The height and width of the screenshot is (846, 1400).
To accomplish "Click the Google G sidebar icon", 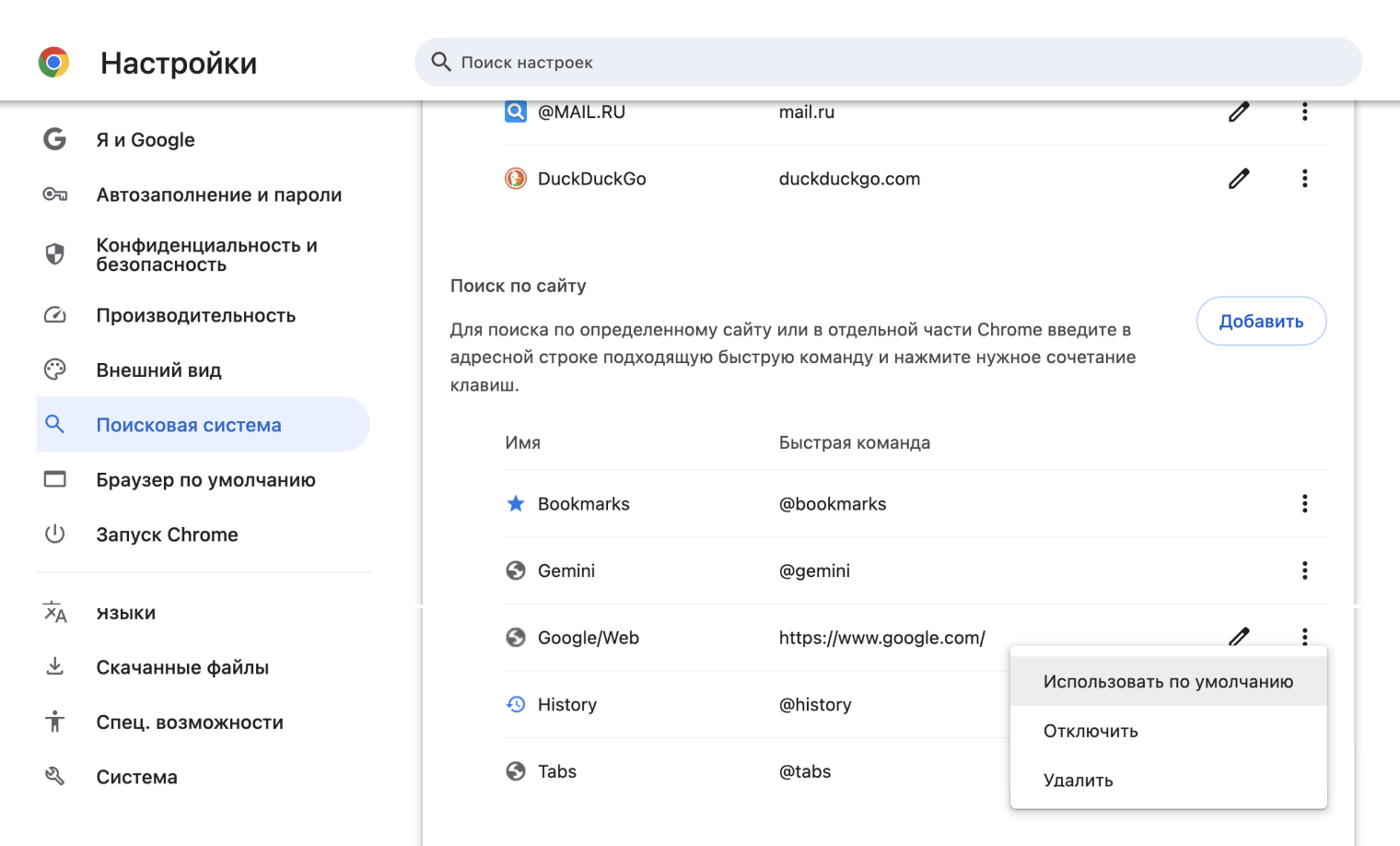I will [x=54, y=139].
